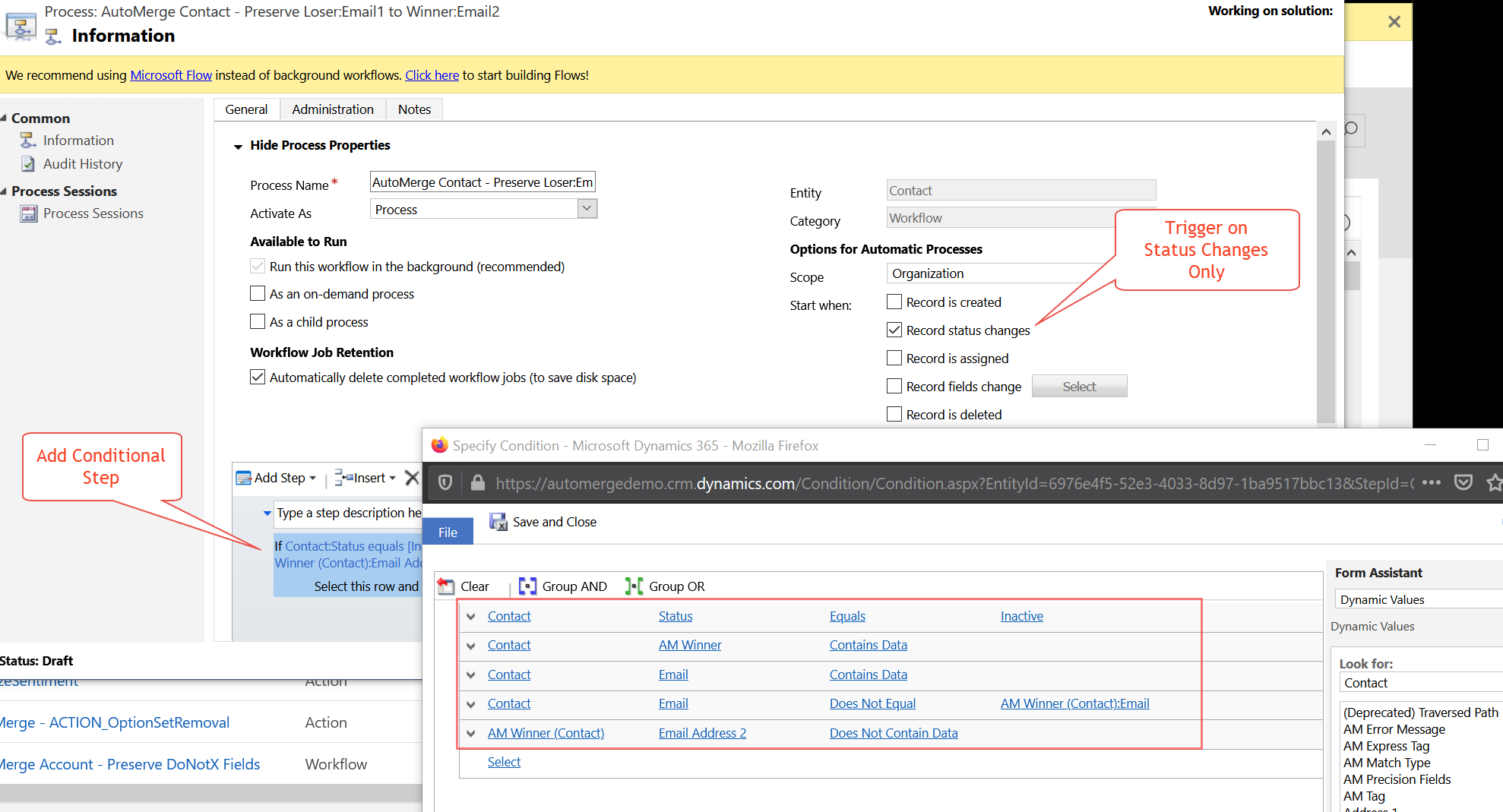Open the Scope dropdown showing Organization
1503x812 pixels.
tap(1001, 273)
